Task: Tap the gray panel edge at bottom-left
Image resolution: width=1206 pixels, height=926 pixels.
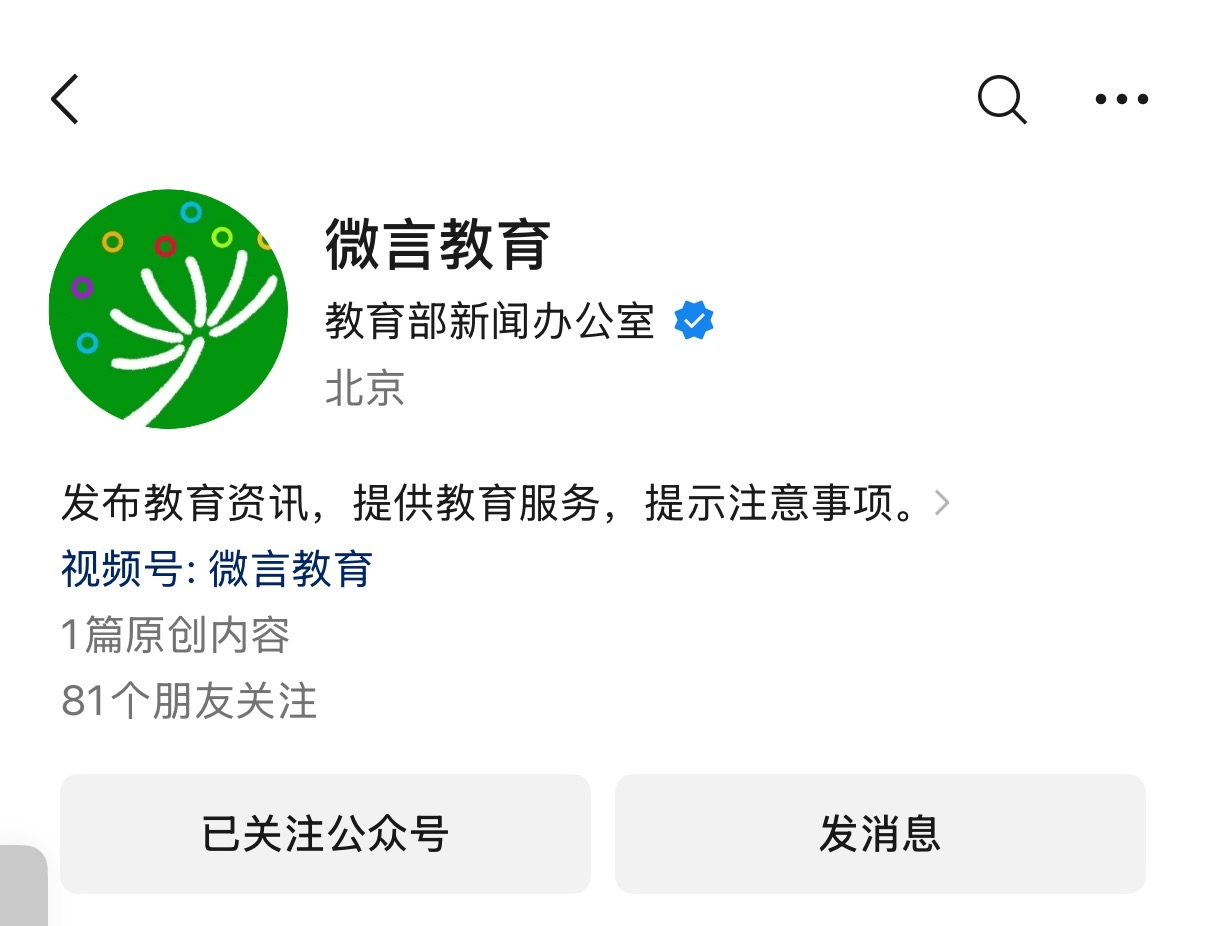Action: point(23,885)
